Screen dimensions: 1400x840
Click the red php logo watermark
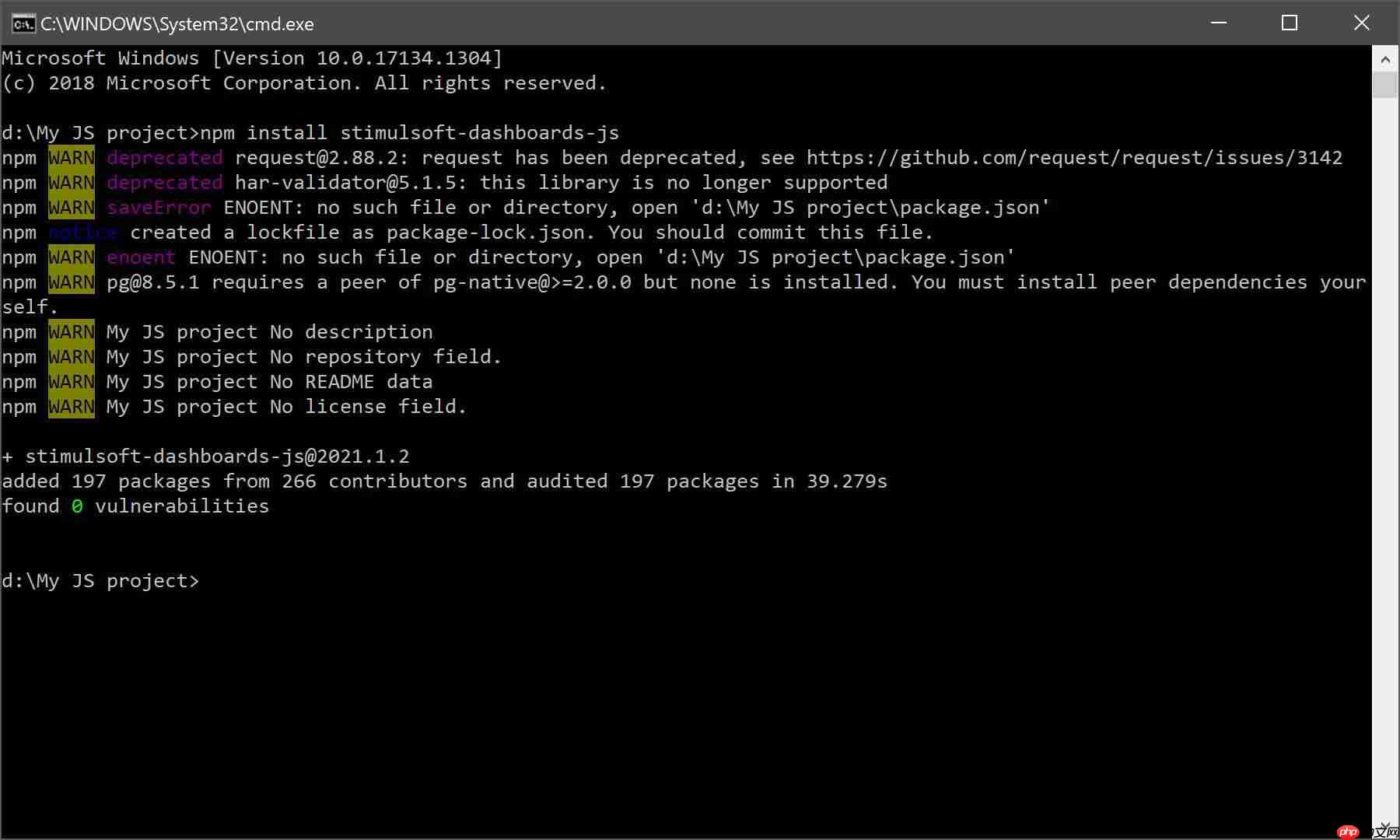coord(1349,831)
